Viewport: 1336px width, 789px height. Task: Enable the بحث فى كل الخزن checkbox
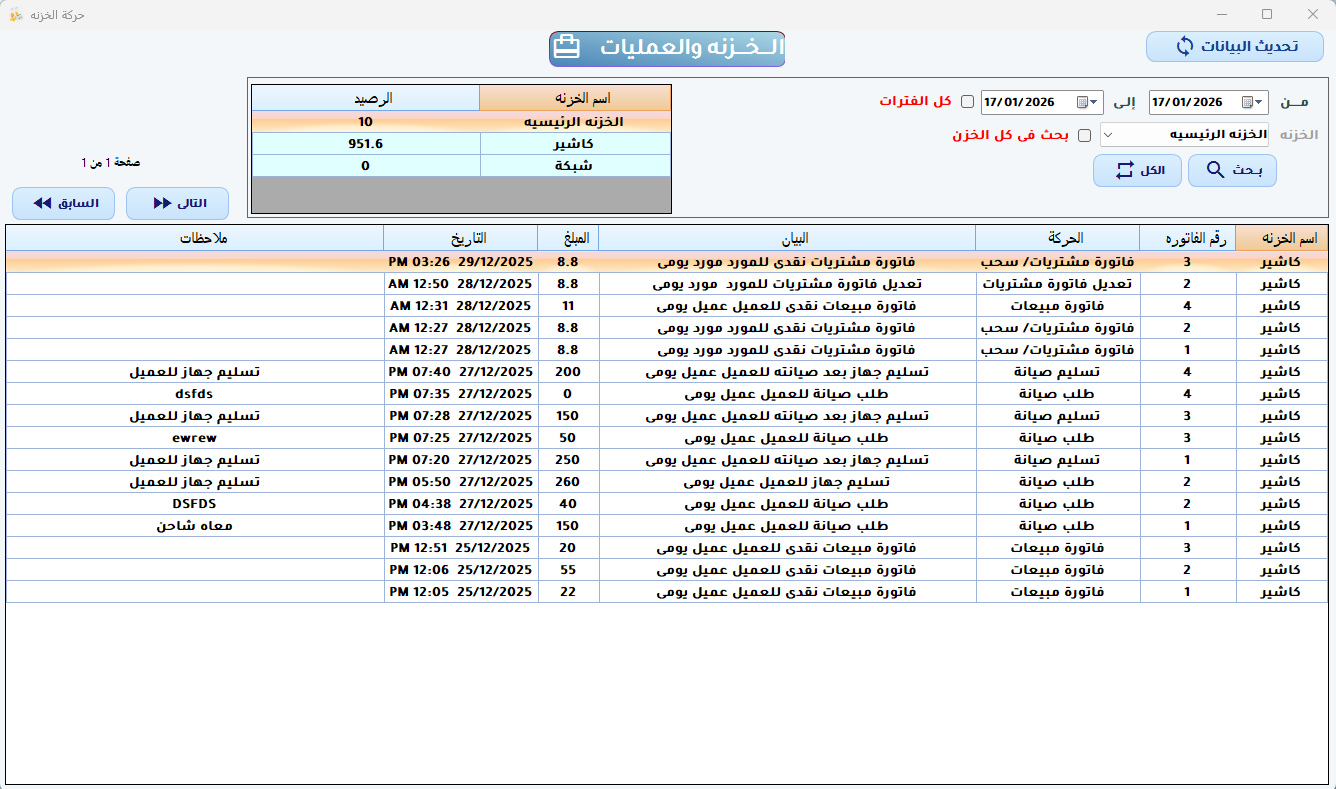[1084, 135]
